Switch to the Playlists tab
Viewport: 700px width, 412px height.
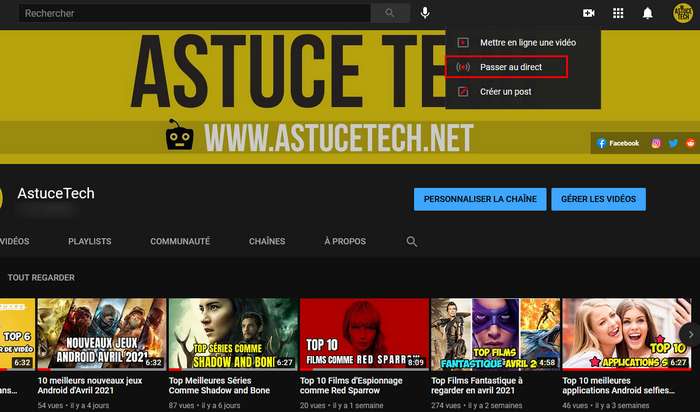coord(90,241)
